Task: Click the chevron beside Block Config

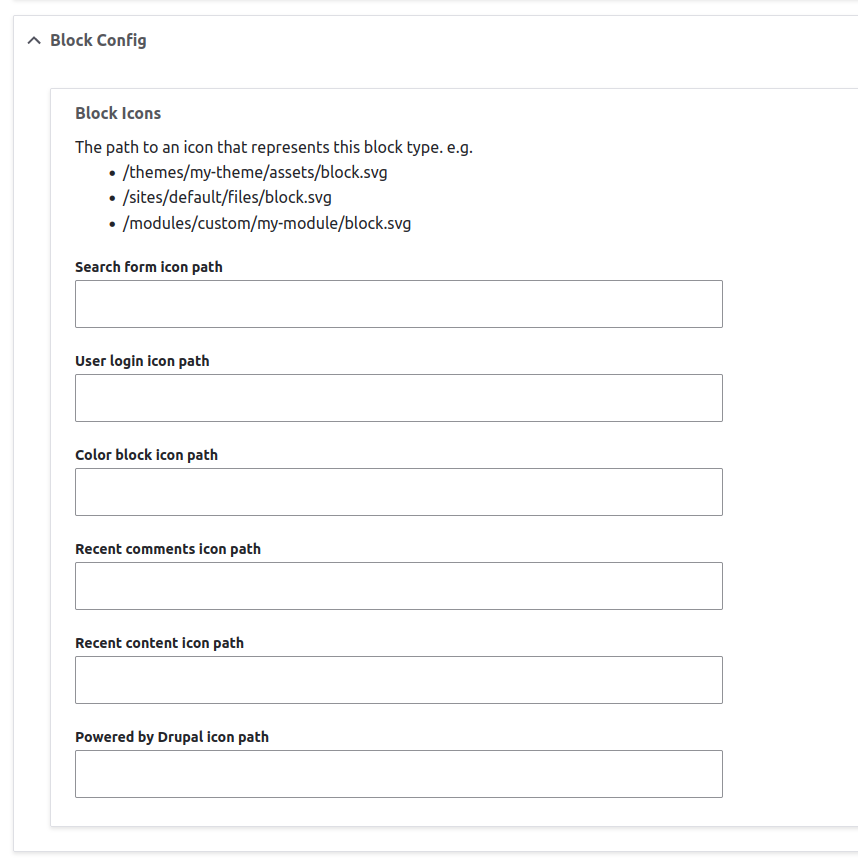Action: pyautogui.click(x=33, y=40)
